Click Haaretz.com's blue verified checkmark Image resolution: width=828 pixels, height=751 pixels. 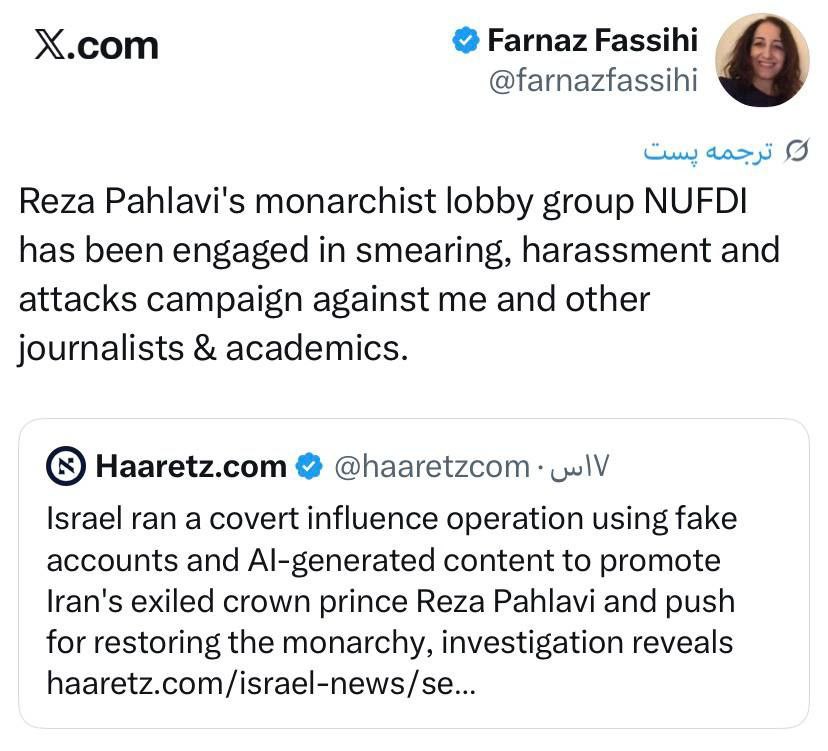pos(310,466)
